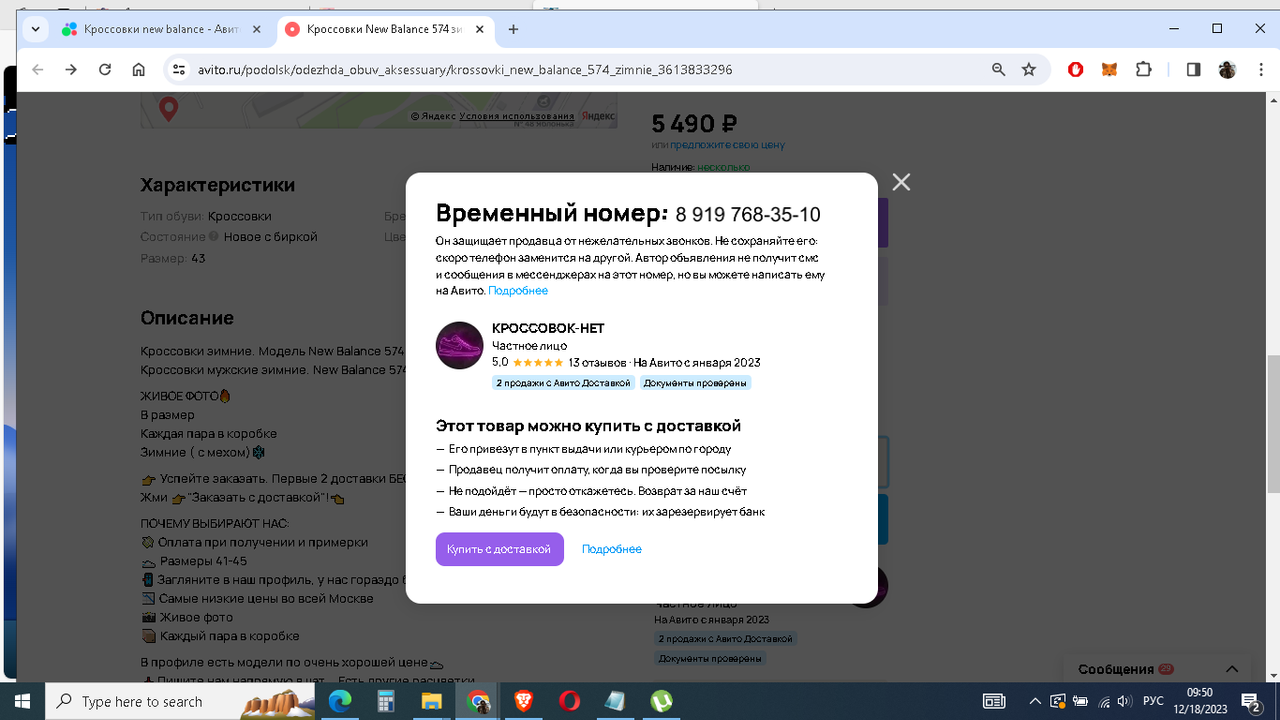
Task: Open the Chrome extensions puzzle icon
Action: coord(1143,69)
